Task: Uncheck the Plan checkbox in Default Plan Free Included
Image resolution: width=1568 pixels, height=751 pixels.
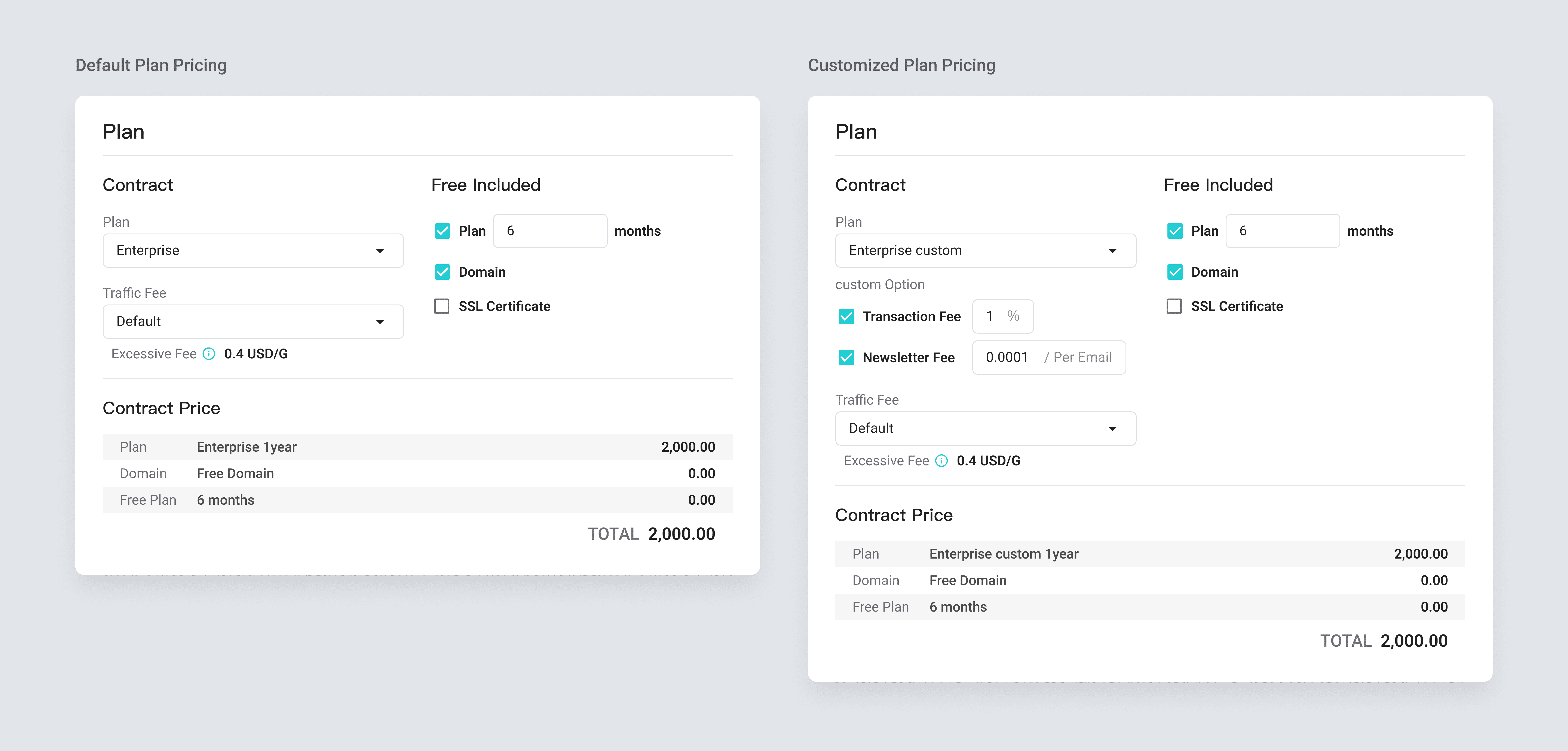Action: [442, 231]
